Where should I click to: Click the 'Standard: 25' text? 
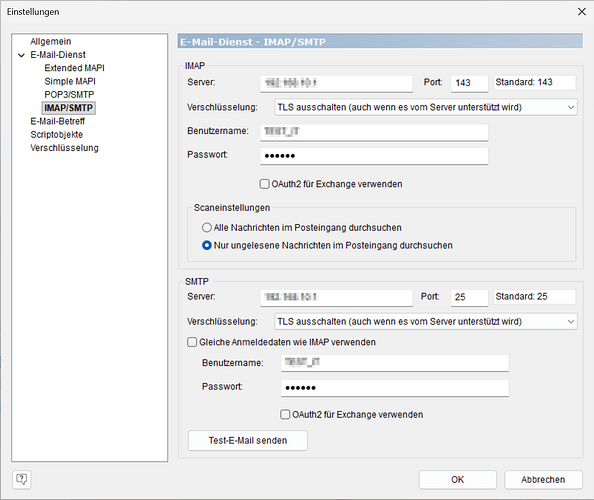521,297
